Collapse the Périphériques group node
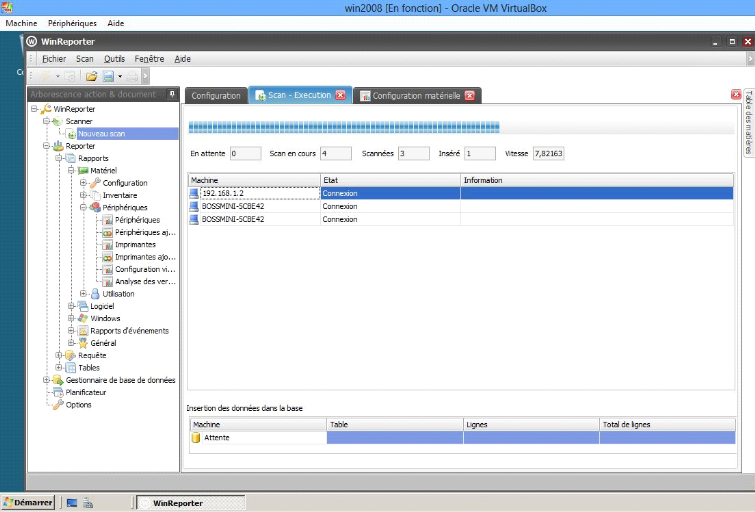 point(83,208)
